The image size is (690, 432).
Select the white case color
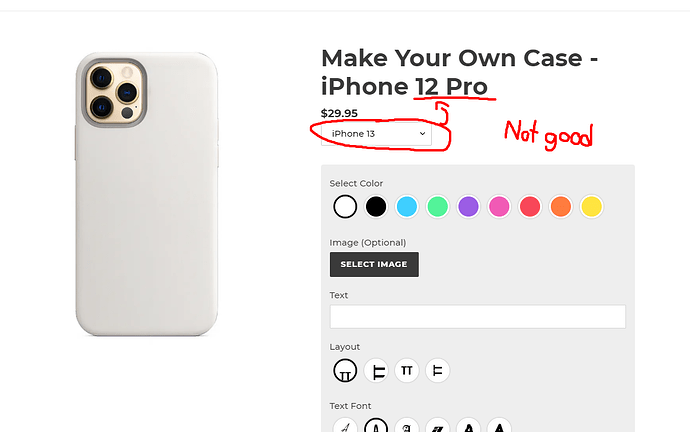[x=345, y=207]
